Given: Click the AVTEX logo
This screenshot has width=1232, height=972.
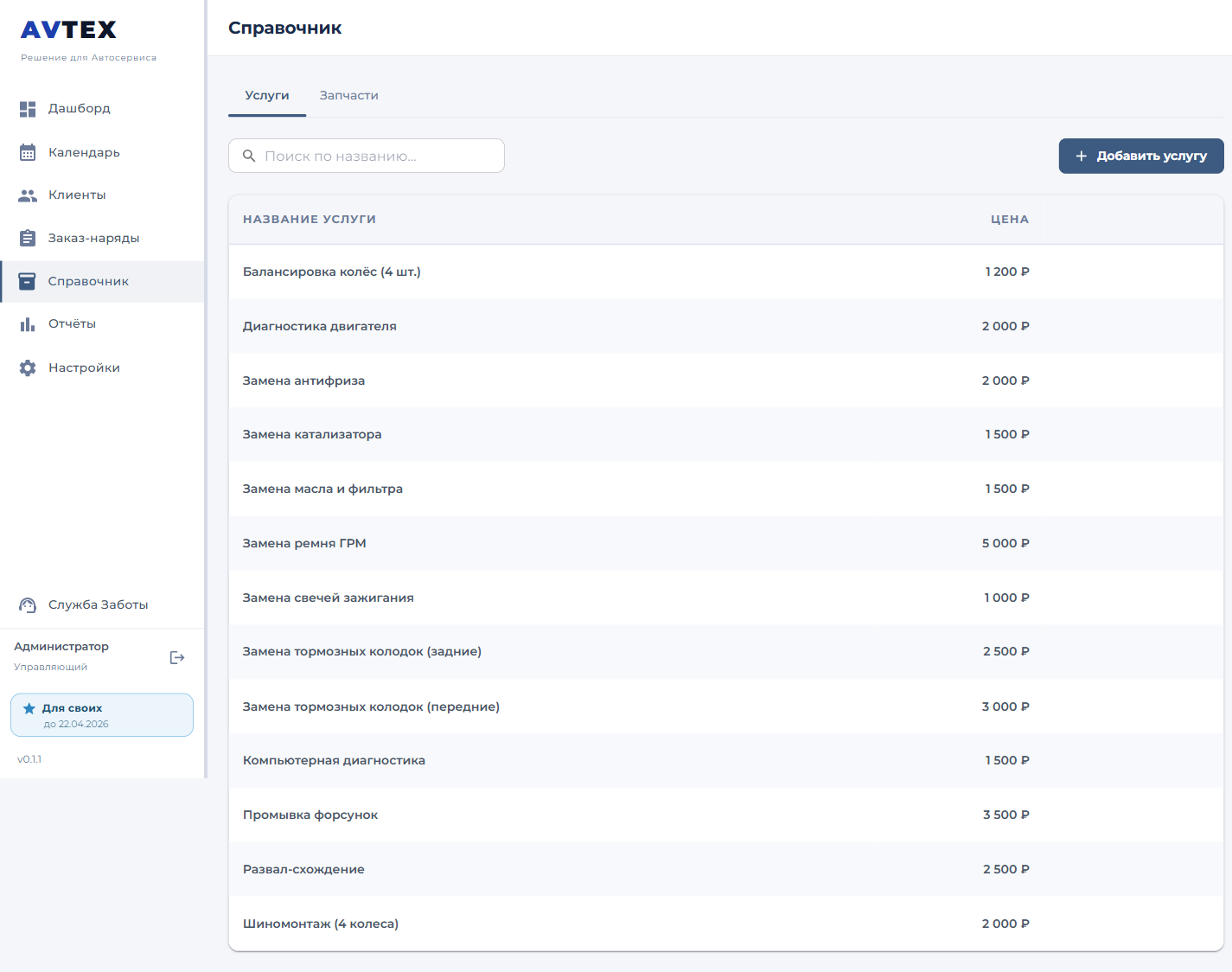Looking at the screenshot, I should coord(69,30).
